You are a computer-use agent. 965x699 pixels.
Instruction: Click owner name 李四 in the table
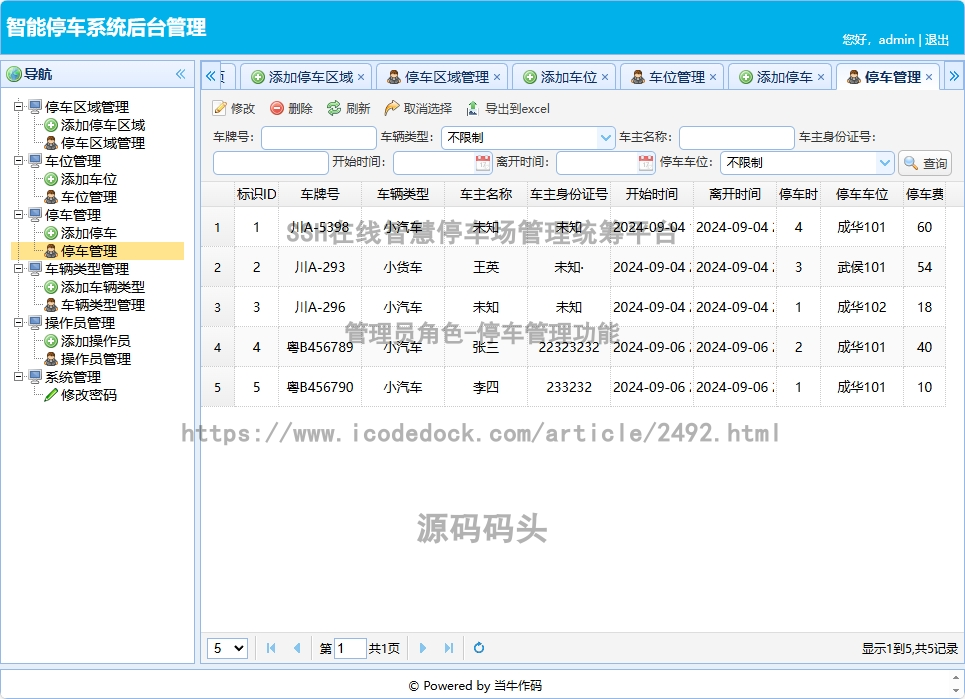[486, 387]
